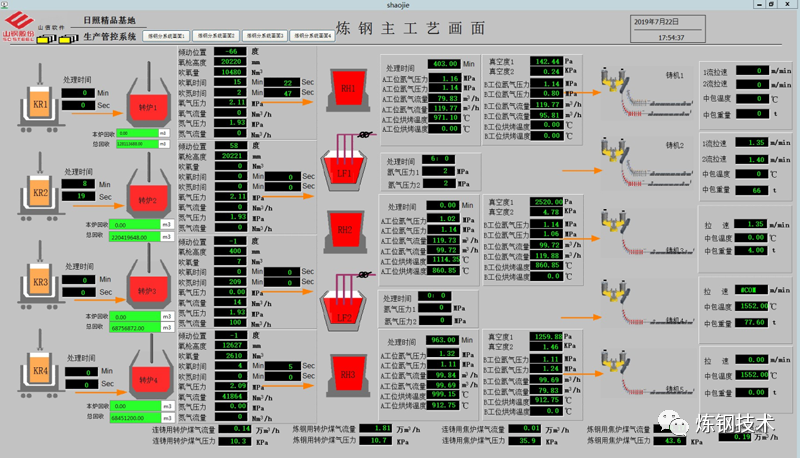801x459 pixels.
Task: Open the 转炉4 converter icon
Action: 148,378
